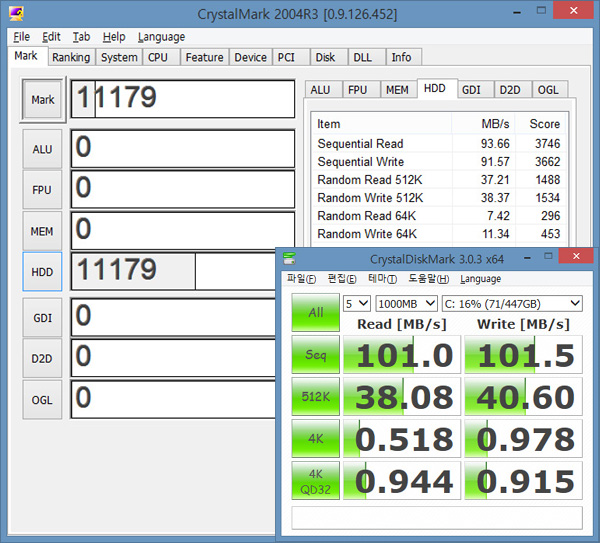
Task: Run the MEM benchmark button
Action: pyautogui.click(x=42, y=231)
